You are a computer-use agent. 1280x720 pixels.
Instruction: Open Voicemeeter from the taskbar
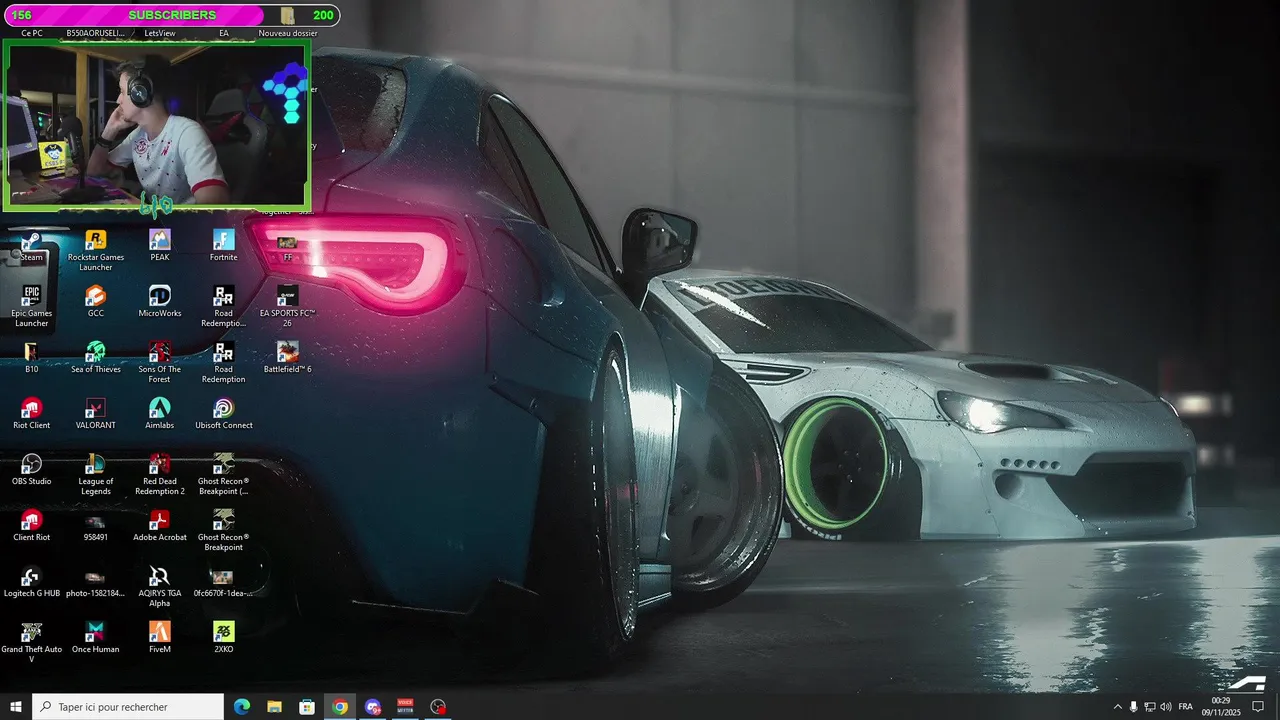[405, 707]
